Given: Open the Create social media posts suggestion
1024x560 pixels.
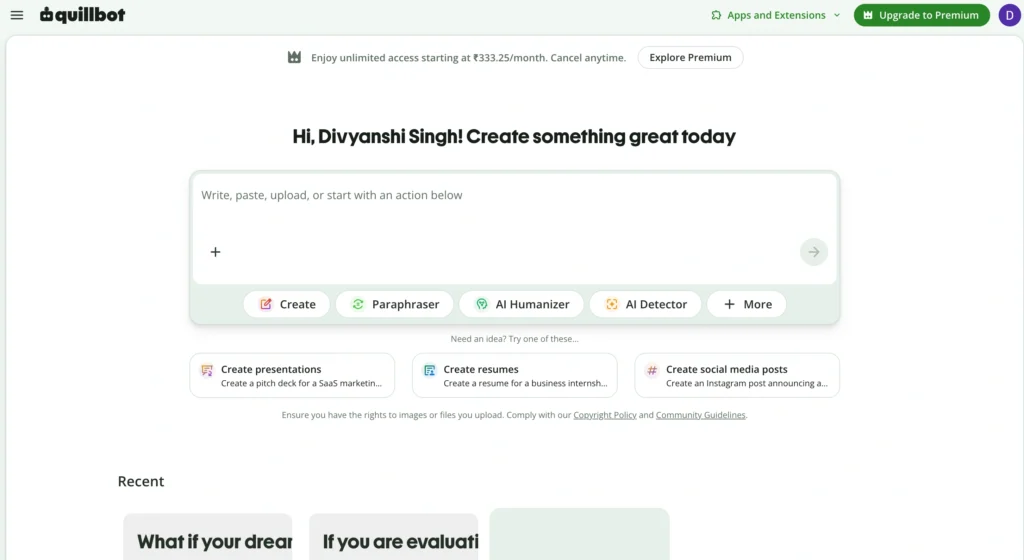Looking at the screenshot, I should [737, 375].
